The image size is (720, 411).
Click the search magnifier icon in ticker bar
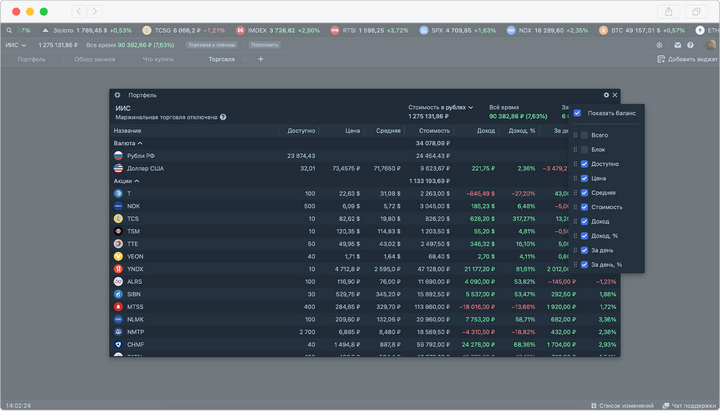(x=8, y=31)
